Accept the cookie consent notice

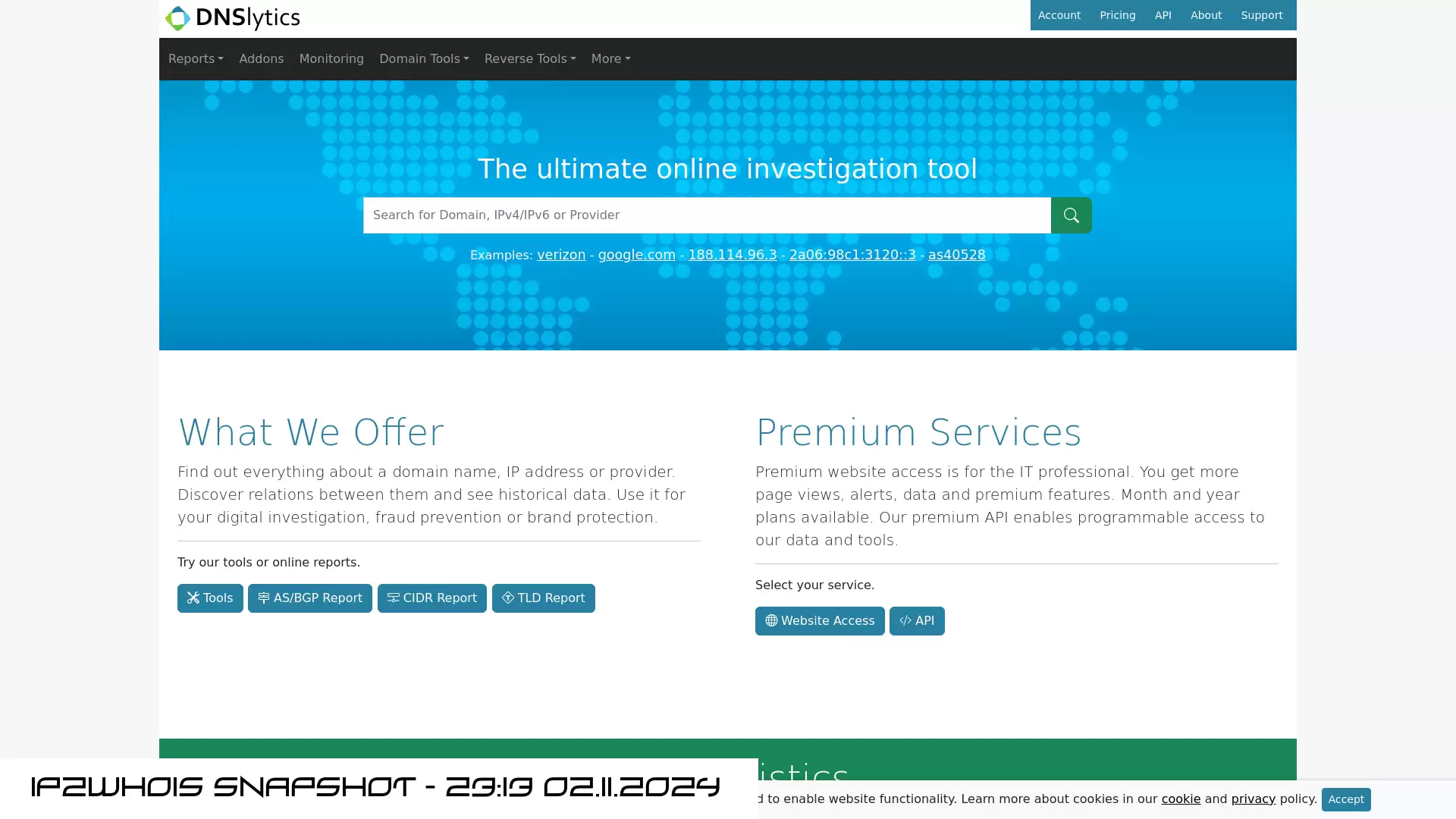click(x=1346, y=799)
